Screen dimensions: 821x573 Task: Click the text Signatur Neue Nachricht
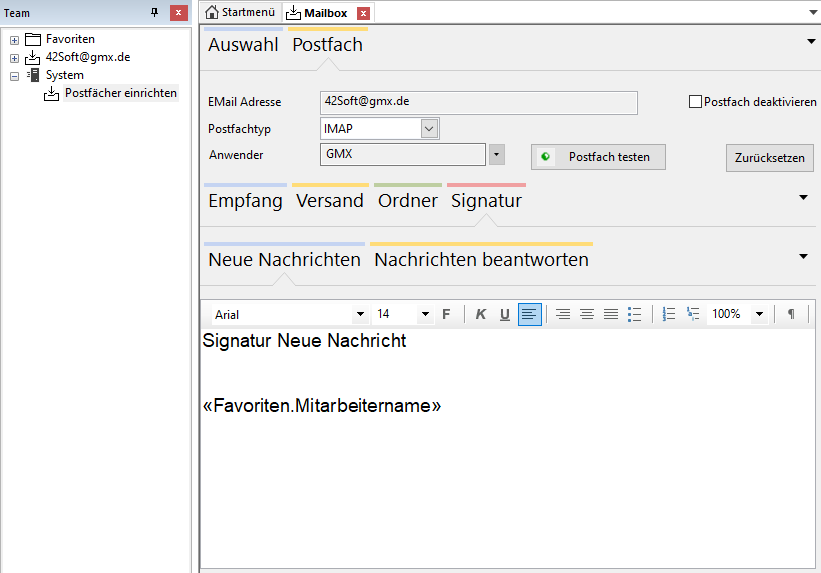(304, 340)
